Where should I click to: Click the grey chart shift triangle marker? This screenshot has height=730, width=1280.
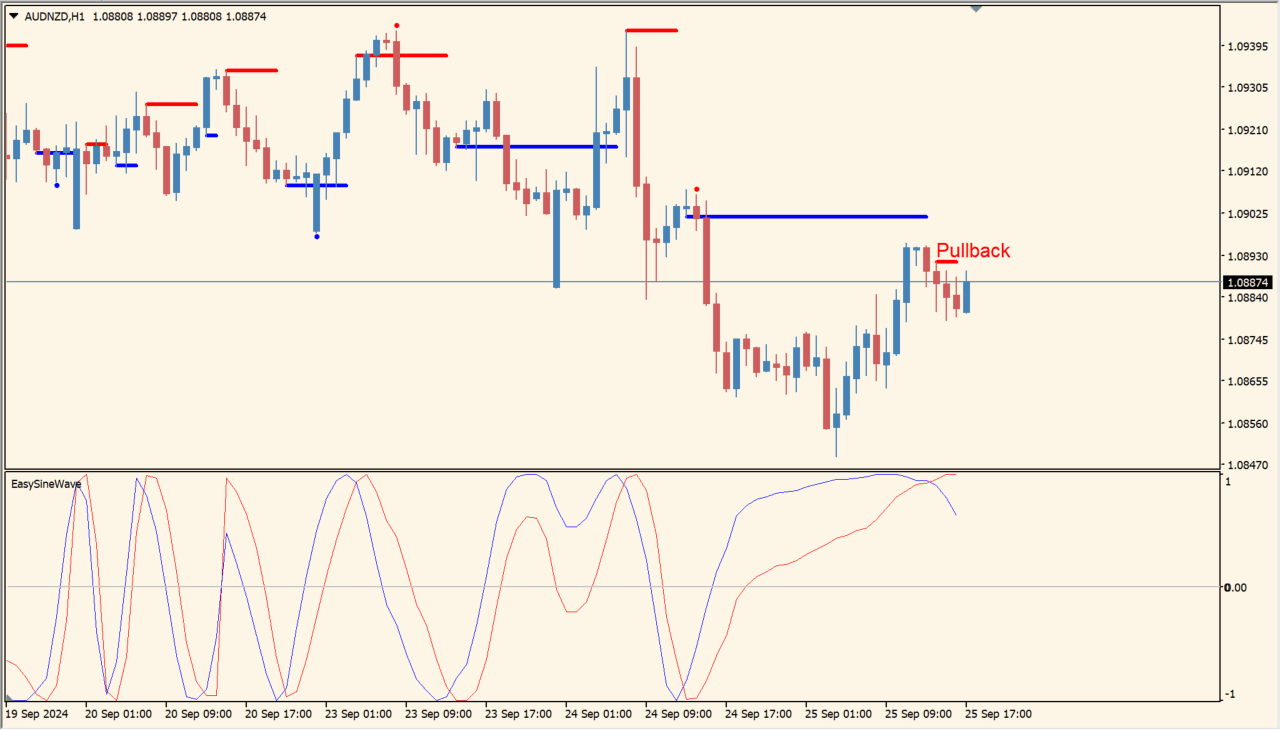[976, 9]
